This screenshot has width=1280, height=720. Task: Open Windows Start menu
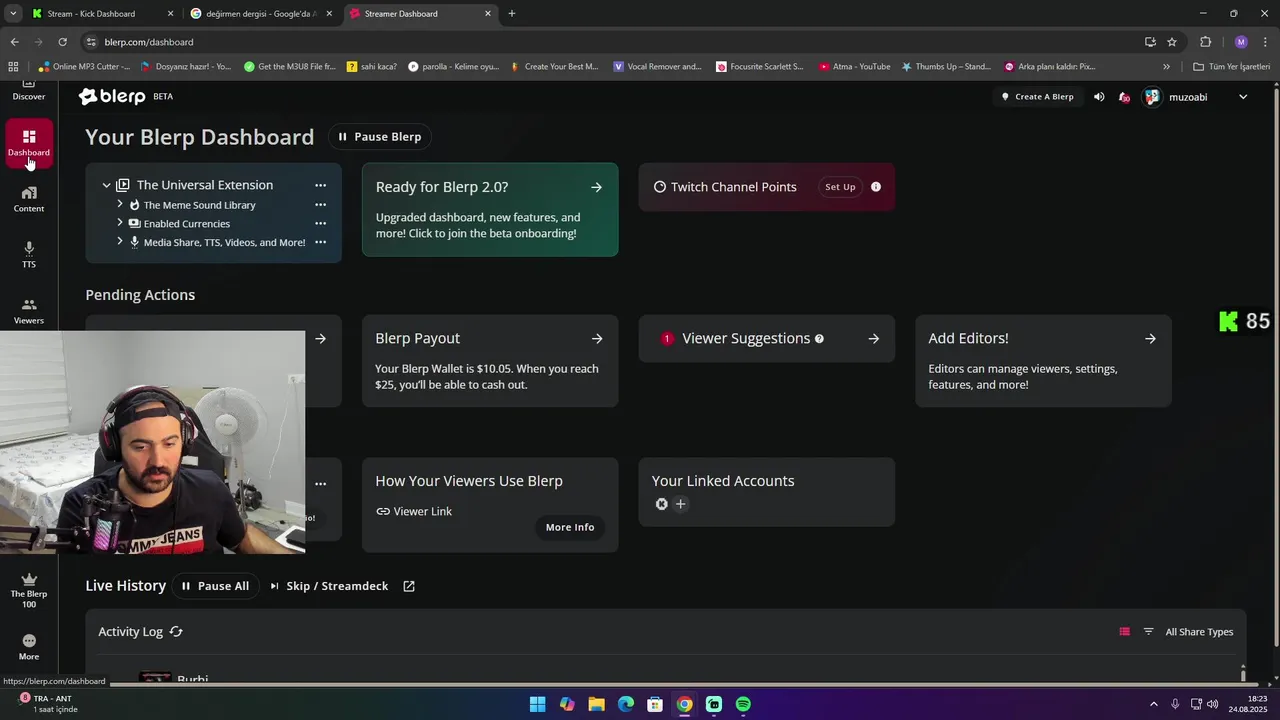click(x=538, y=704)
